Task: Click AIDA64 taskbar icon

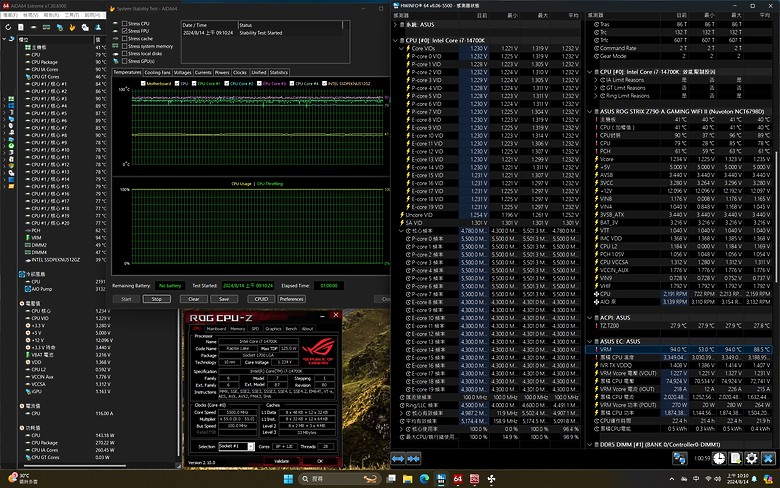Action: 458,479
